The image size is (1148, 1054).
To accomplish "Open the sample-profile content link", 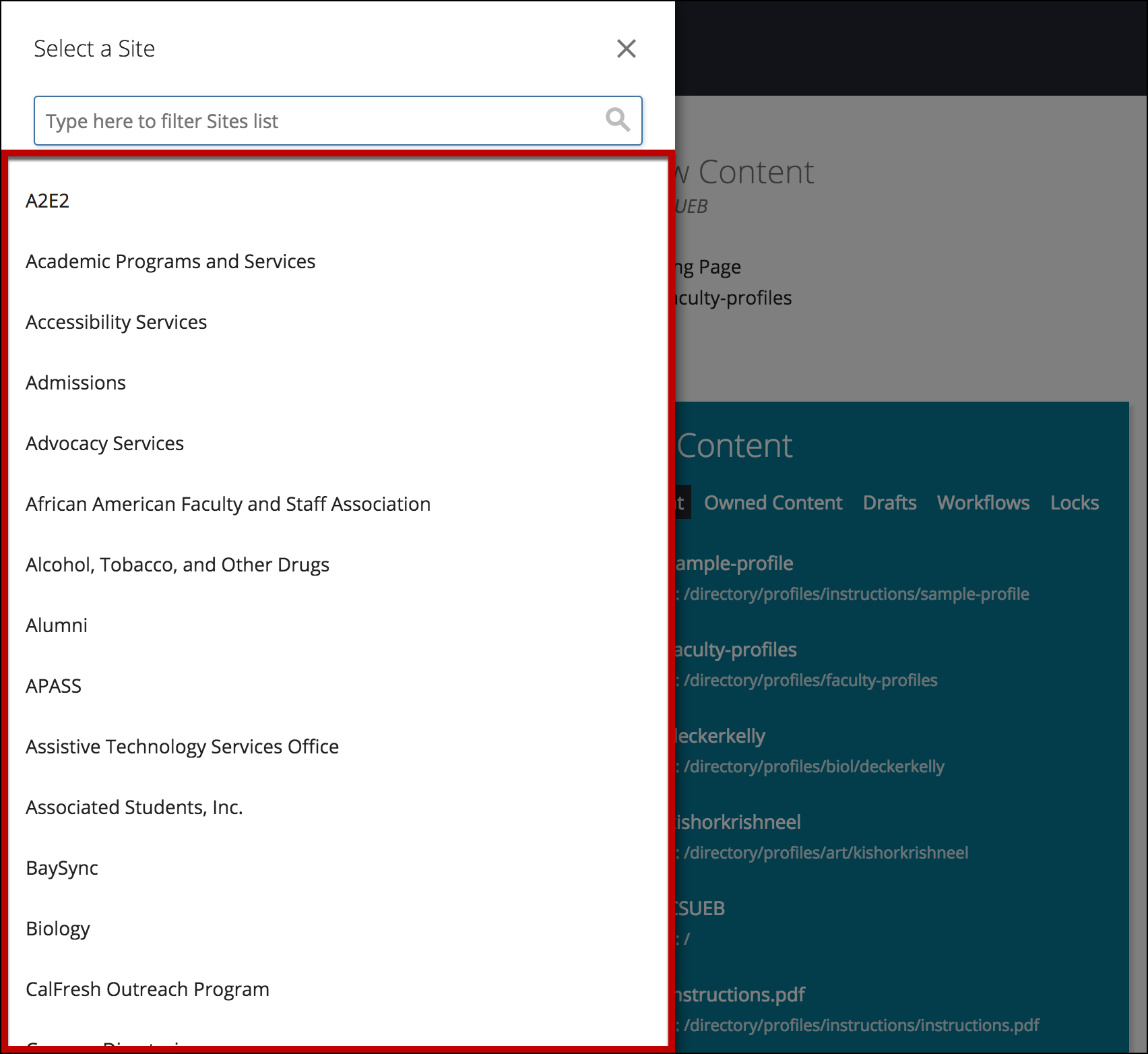I will 734,563.
